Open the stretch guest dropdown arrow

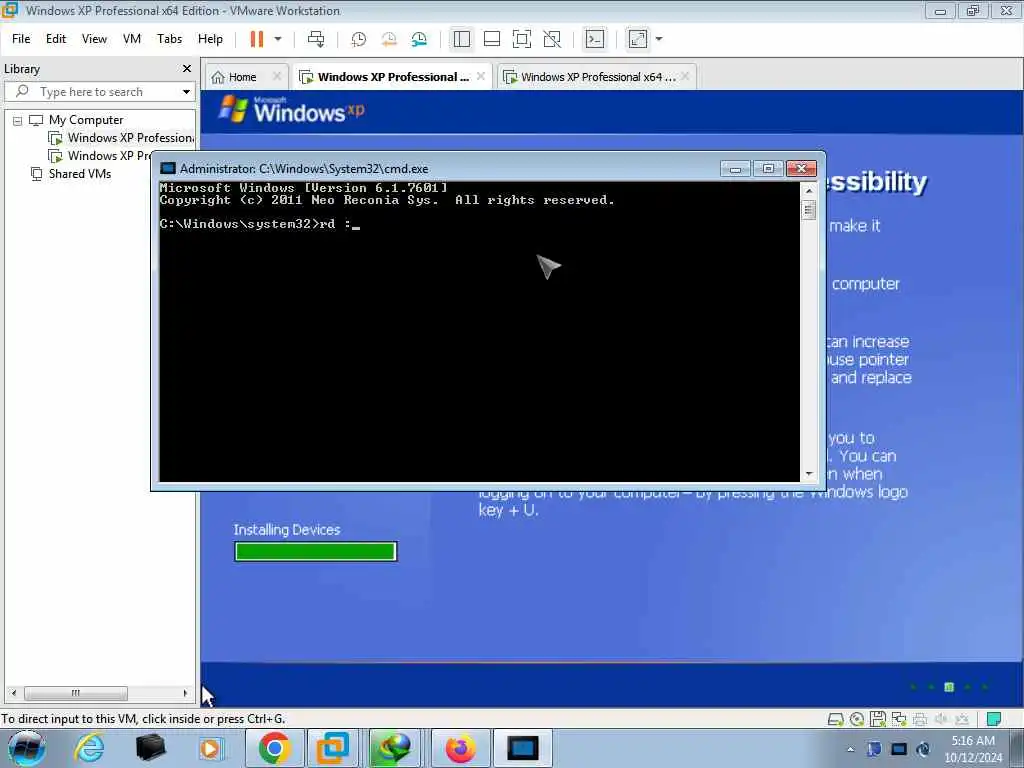[659, 39]
